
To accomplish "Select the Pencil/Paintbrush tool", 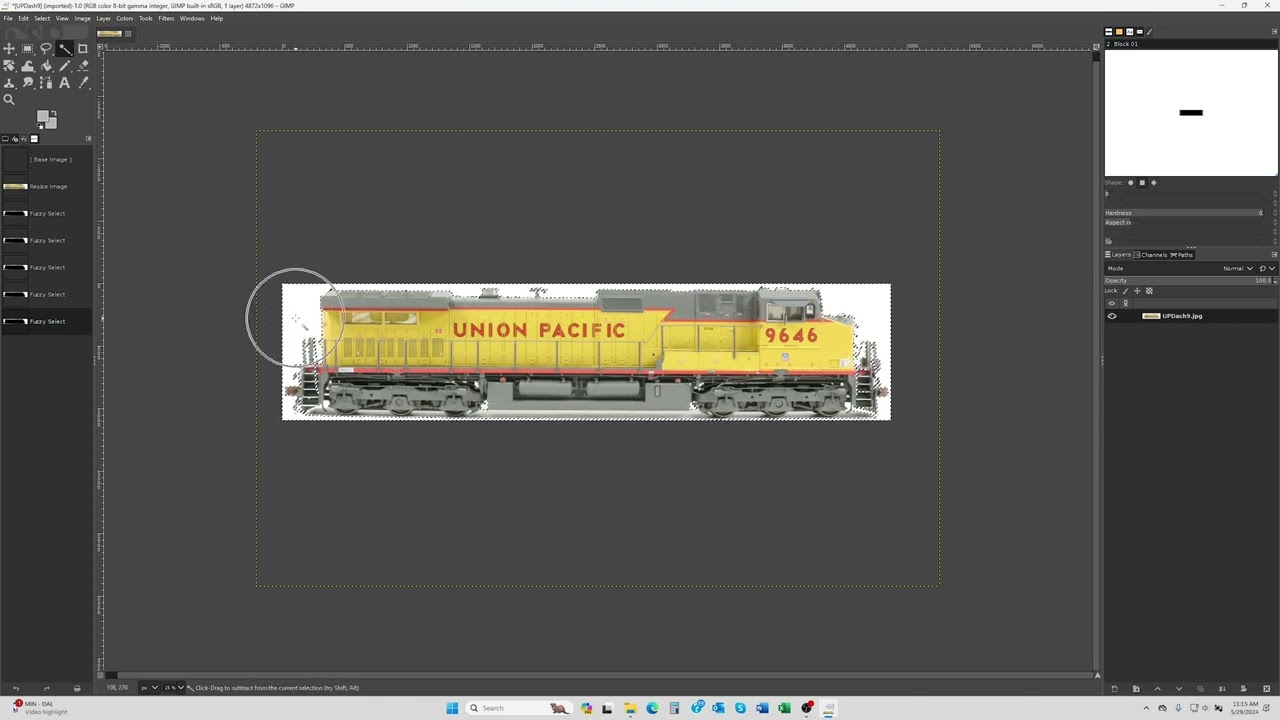I will (65, 66).
